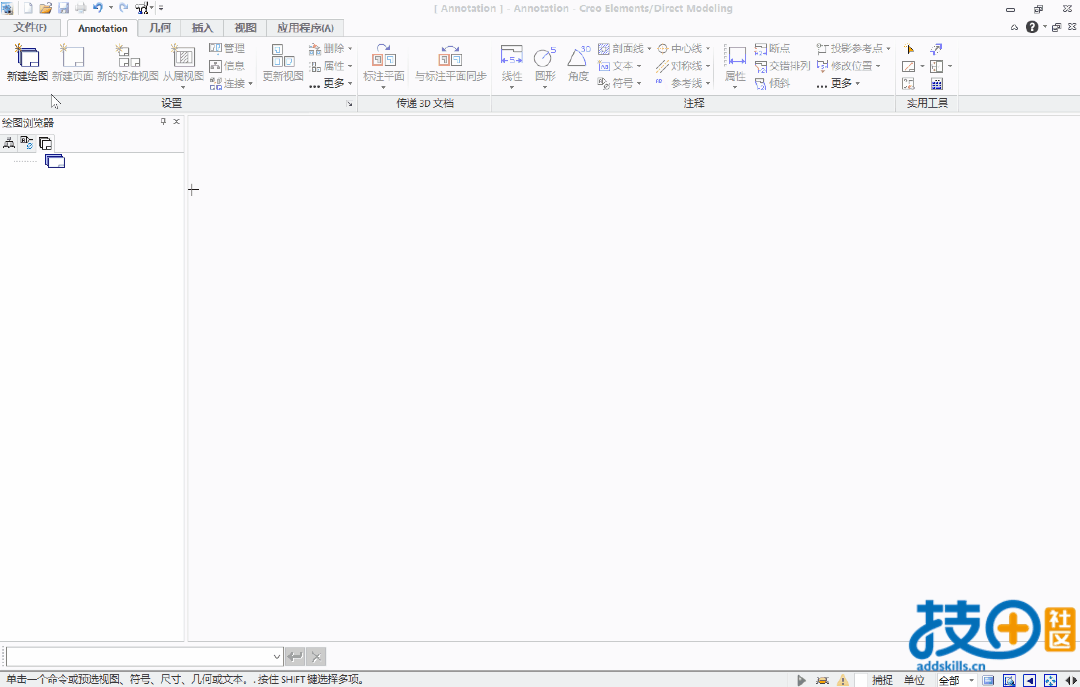Viewport: 1080px width, 687px height.
Task: Click the stacked pages icon in 绘图浏览器 toolbar
Action: (x=45, y=143)
